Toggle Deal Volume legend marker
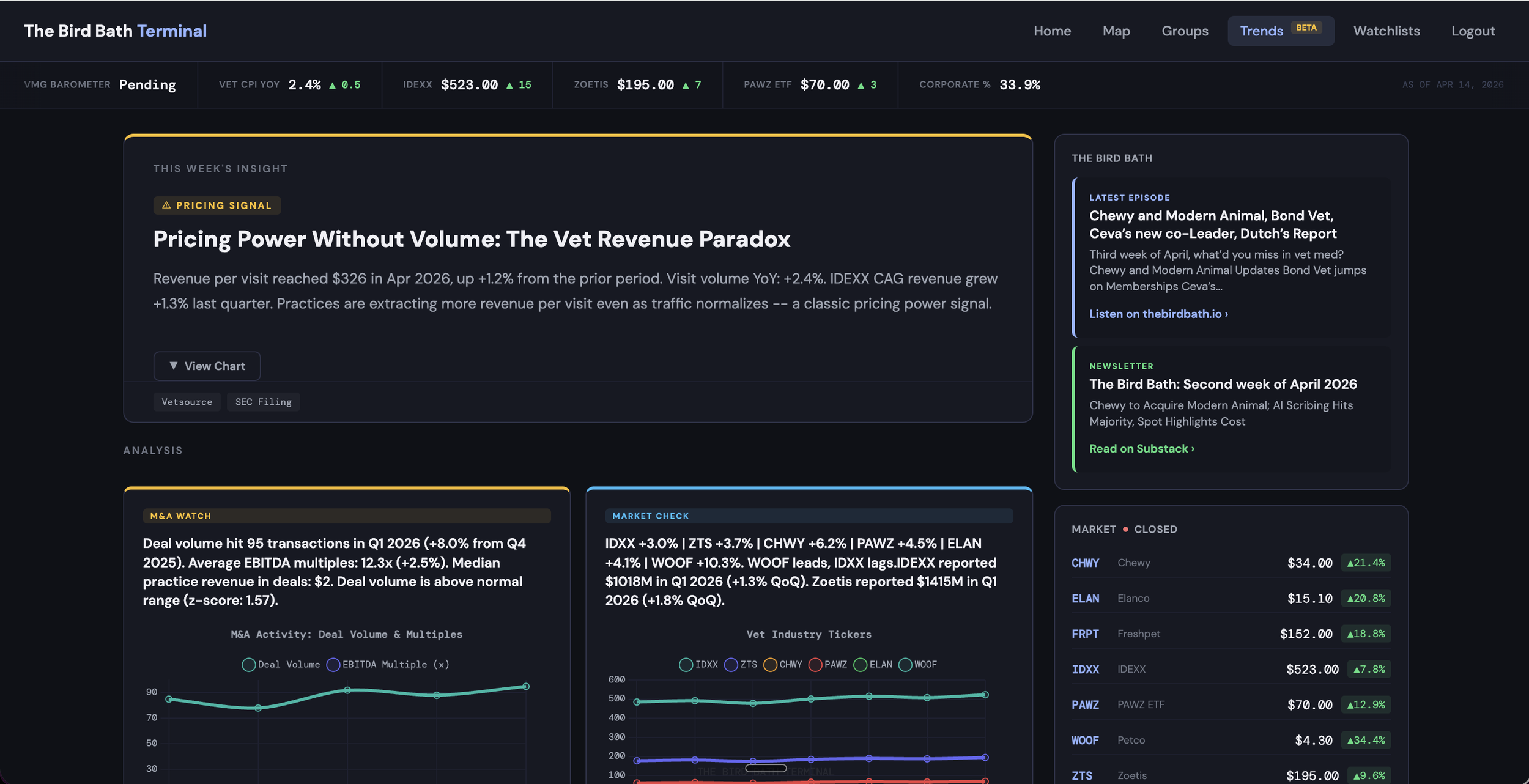Image resolution: width=1529 pixels, height=784 pixels. point(248,665)
